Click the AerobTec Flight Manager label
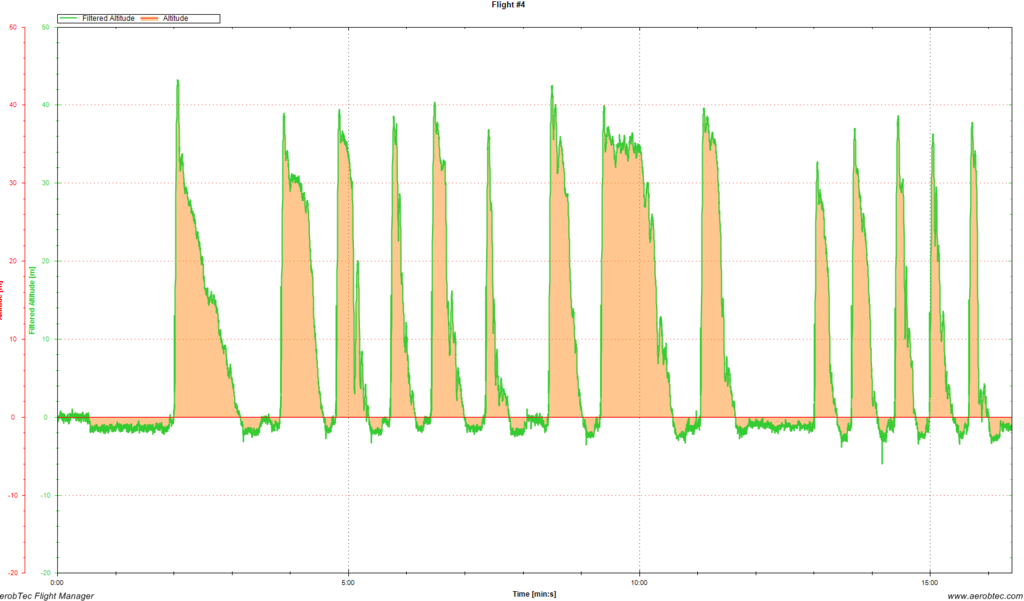This screenshot has height=601, width=1024. tap(48, 595)
